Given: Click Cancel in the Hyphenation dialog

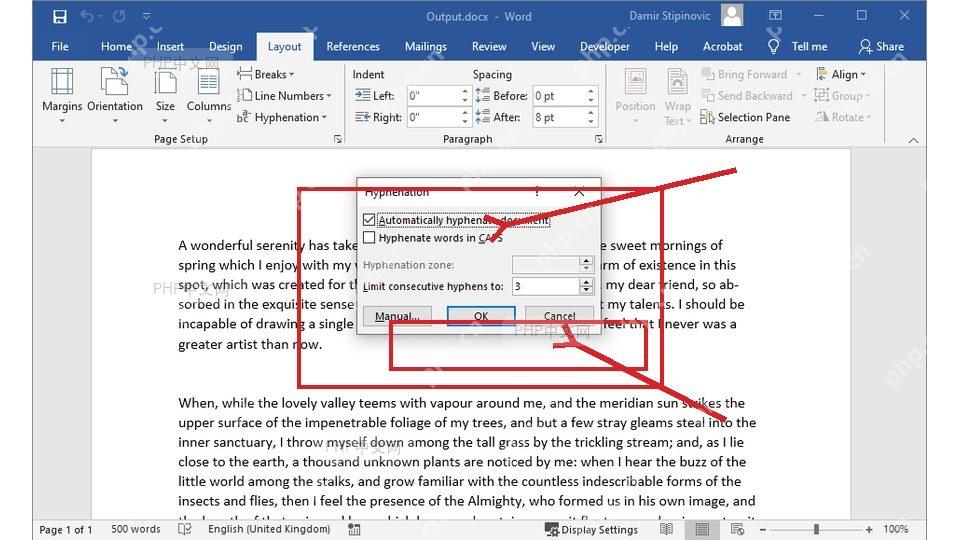Looking at the screenshot, I should coord(560,316).
